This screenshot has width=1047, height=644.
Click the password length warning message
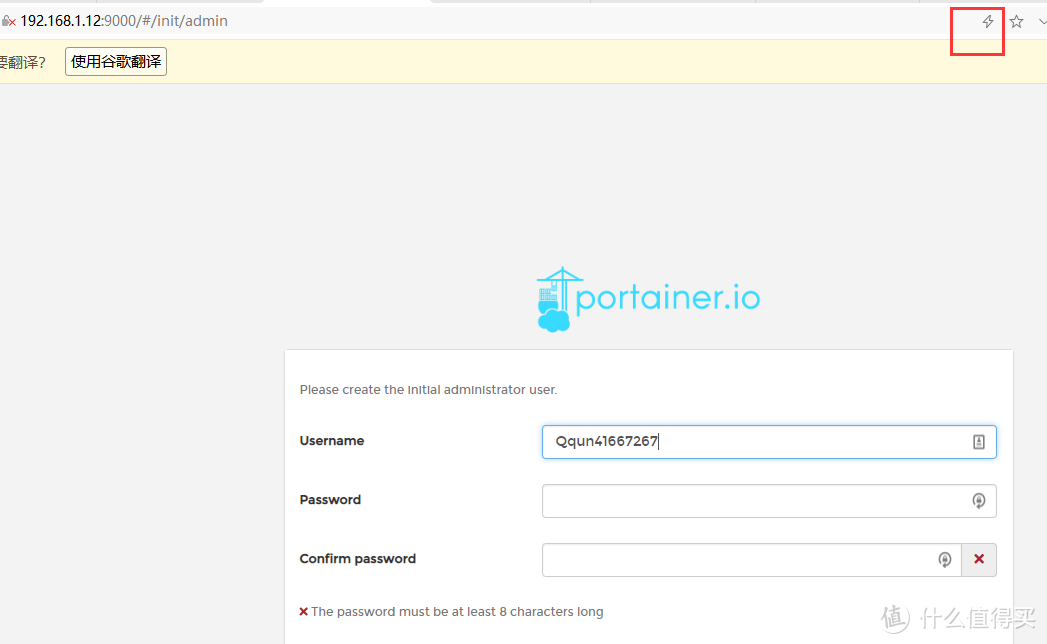coord(457,612)
